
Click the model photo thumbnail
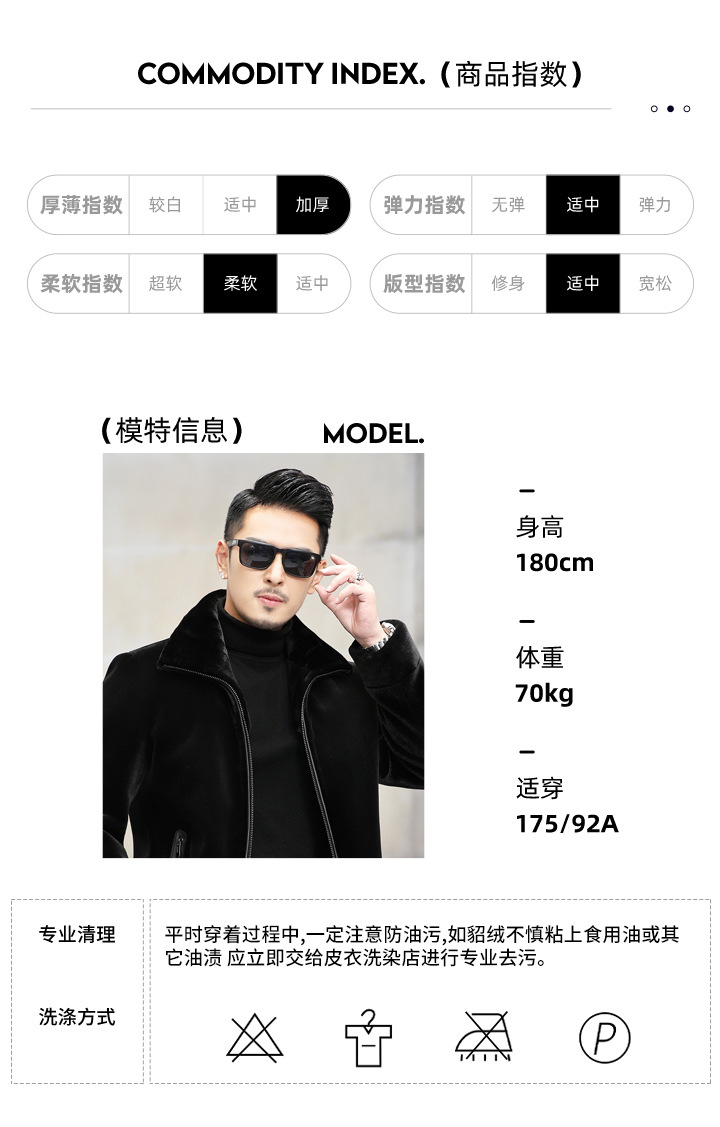pos(263,655)
